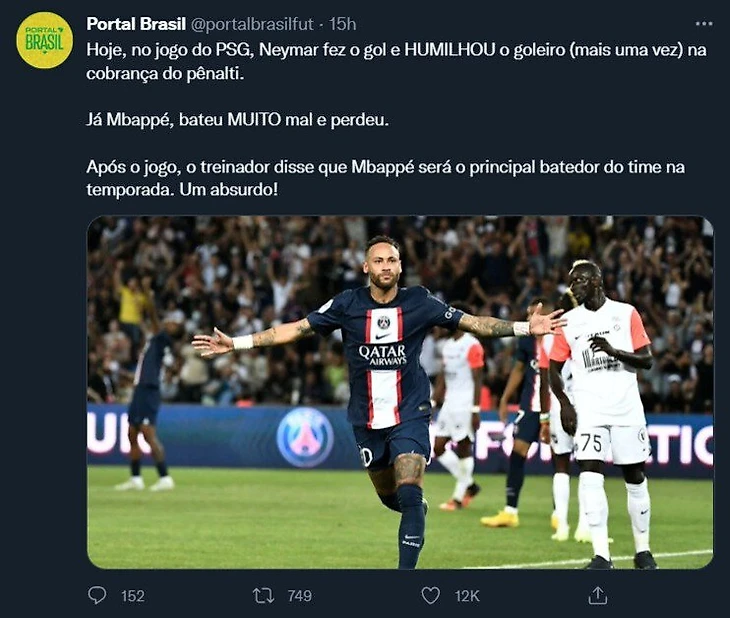Screen dimensions: 730x618
Task: Click the Portal Brasil display name
Action: [136, 24]
